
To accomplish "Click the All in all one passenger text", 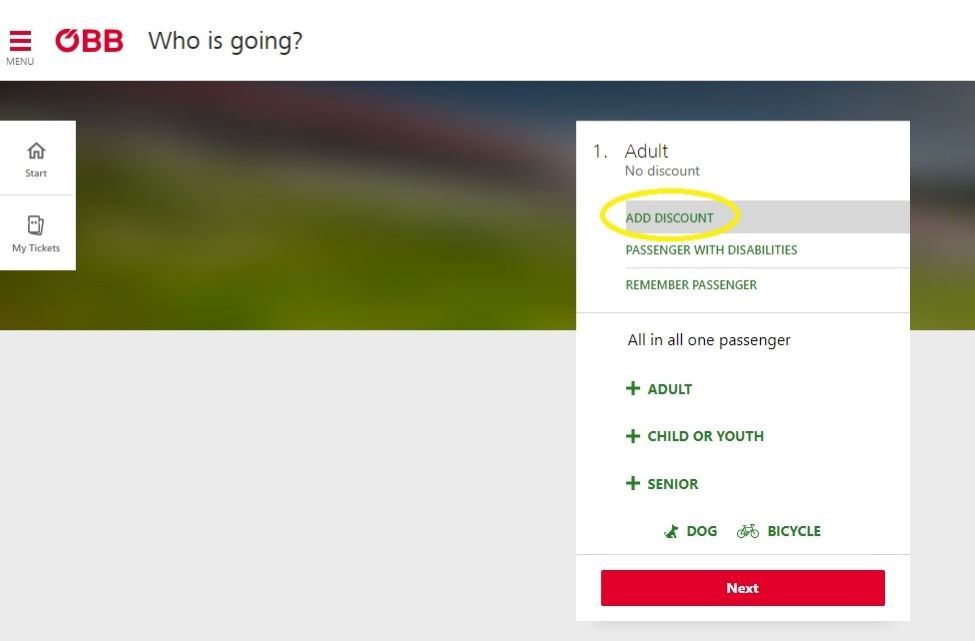I will pyautogui.click(x=709, y=340).
